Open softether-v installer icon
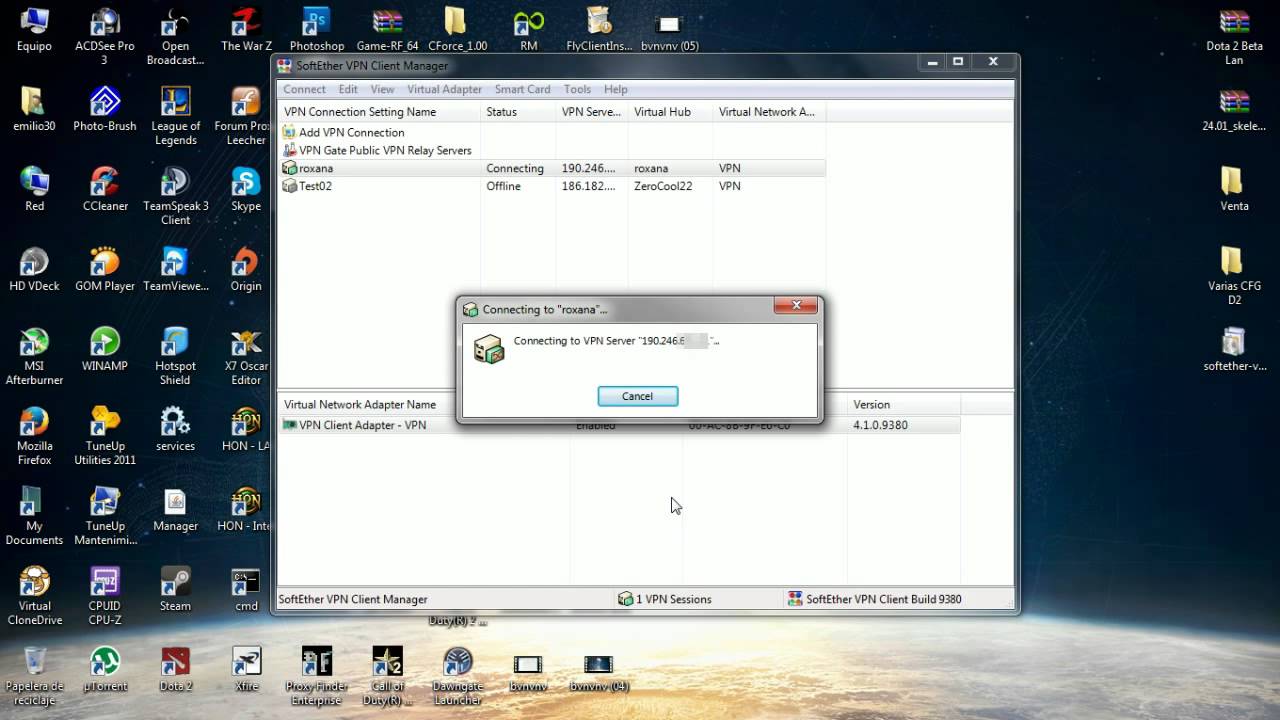1280x720 pixels. tap(1235, 350)
